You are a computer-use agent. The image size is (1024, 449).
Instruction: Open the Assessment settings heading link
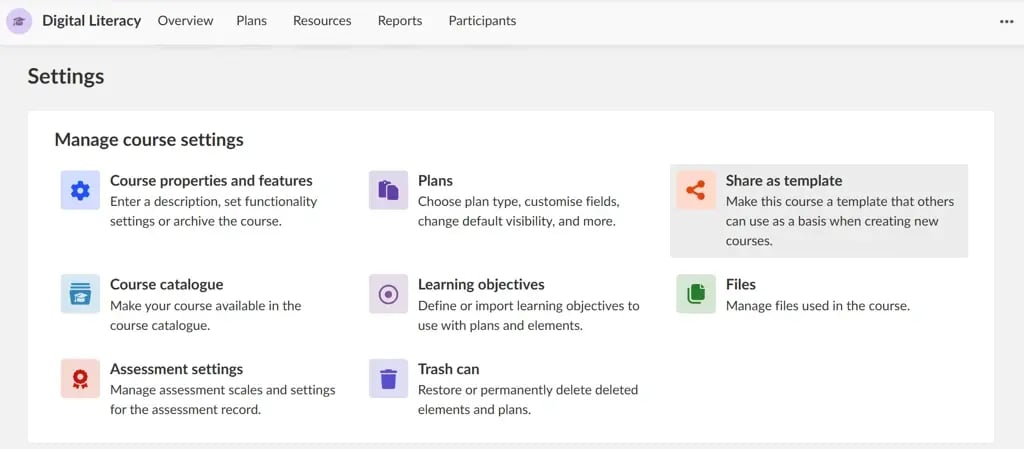pos(176,369)
